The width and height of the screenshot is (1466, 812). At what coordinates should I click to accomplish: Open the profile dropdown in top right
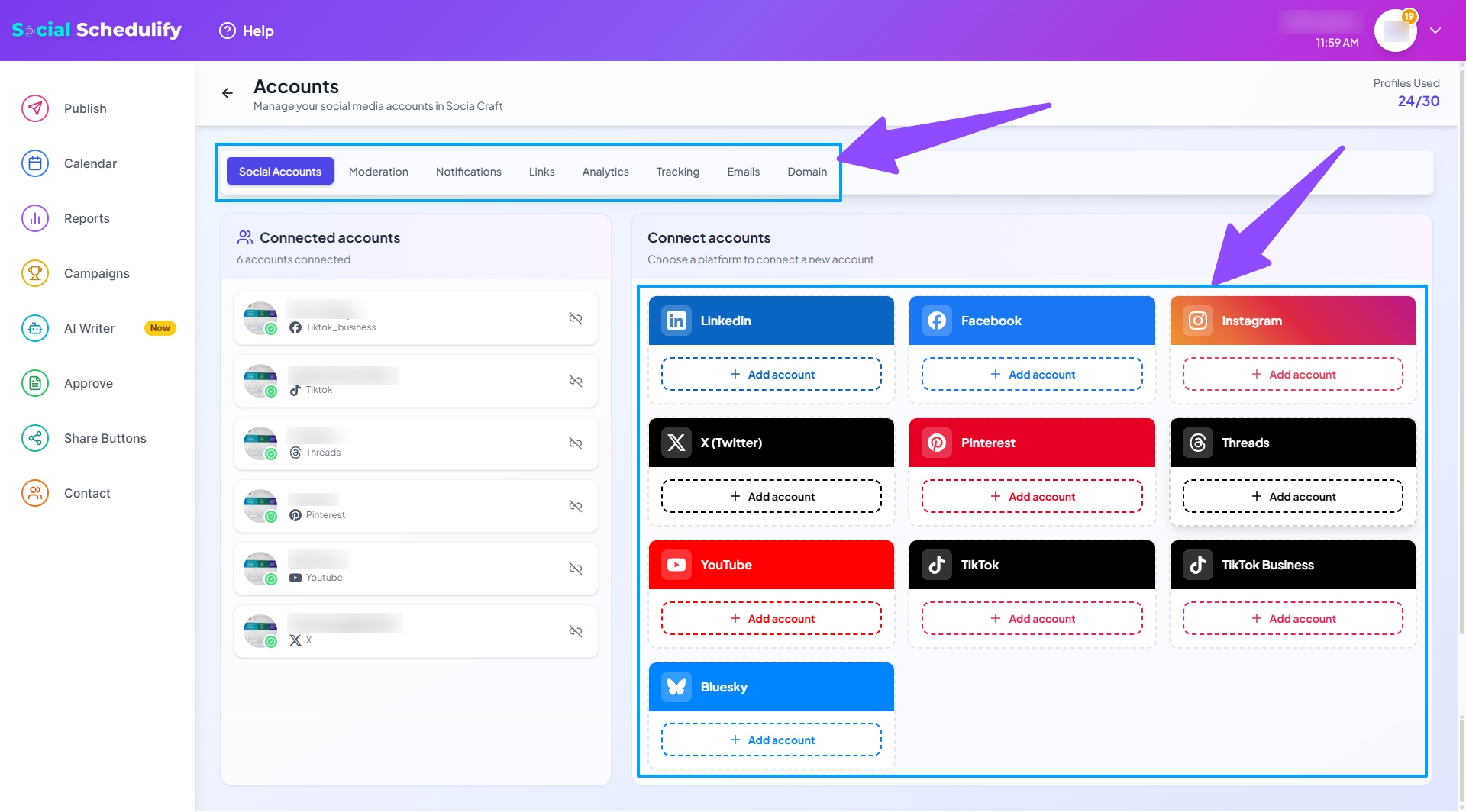click(1435, 31)
